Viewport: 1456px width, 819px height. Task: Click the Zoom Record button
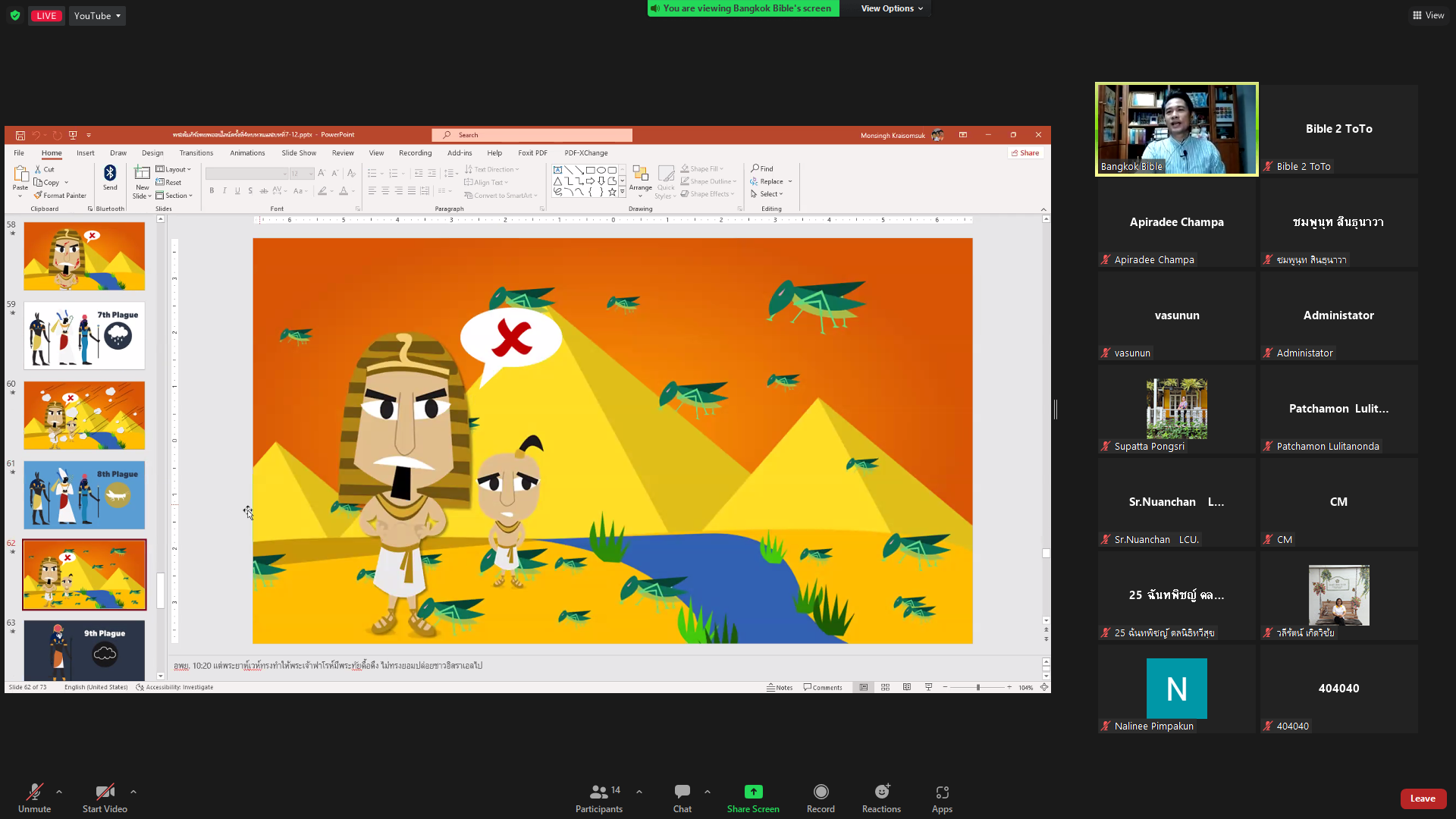[x=821, y=799]
